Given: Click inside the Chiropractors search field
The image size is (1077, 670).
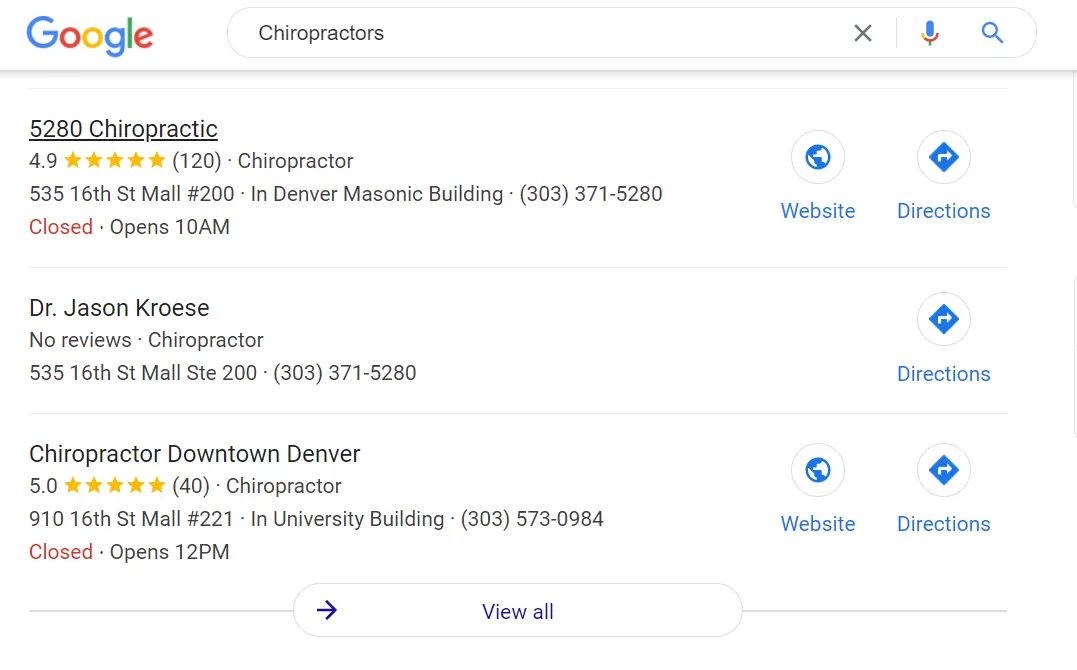Looking at the screenshot, I should [540, 33].
